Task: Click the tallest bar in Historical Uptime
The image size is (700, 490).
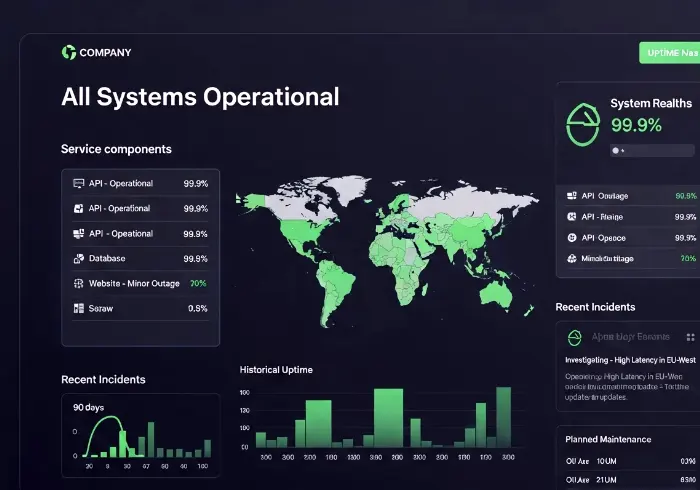Action: click(504, 417)
